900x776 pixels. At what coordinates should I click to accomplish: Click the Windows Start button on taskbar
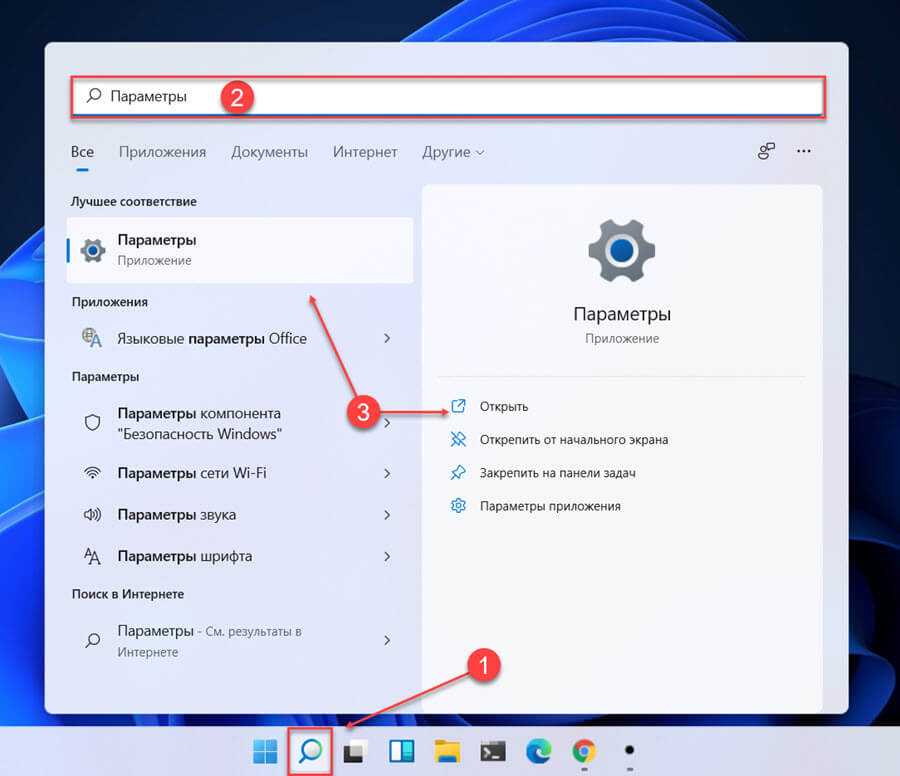pyautogui.click(x=265, y=751)
